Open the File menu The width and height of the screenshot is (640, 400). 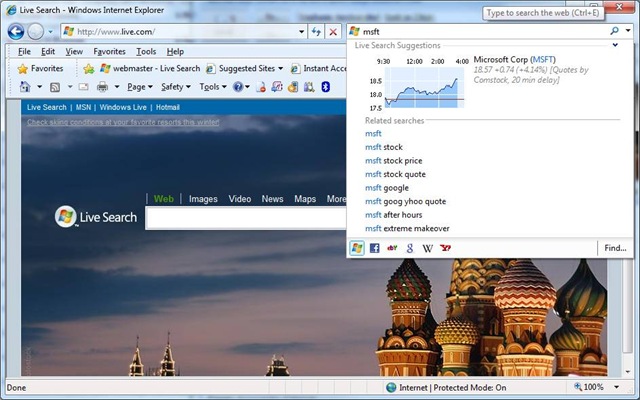24,51
